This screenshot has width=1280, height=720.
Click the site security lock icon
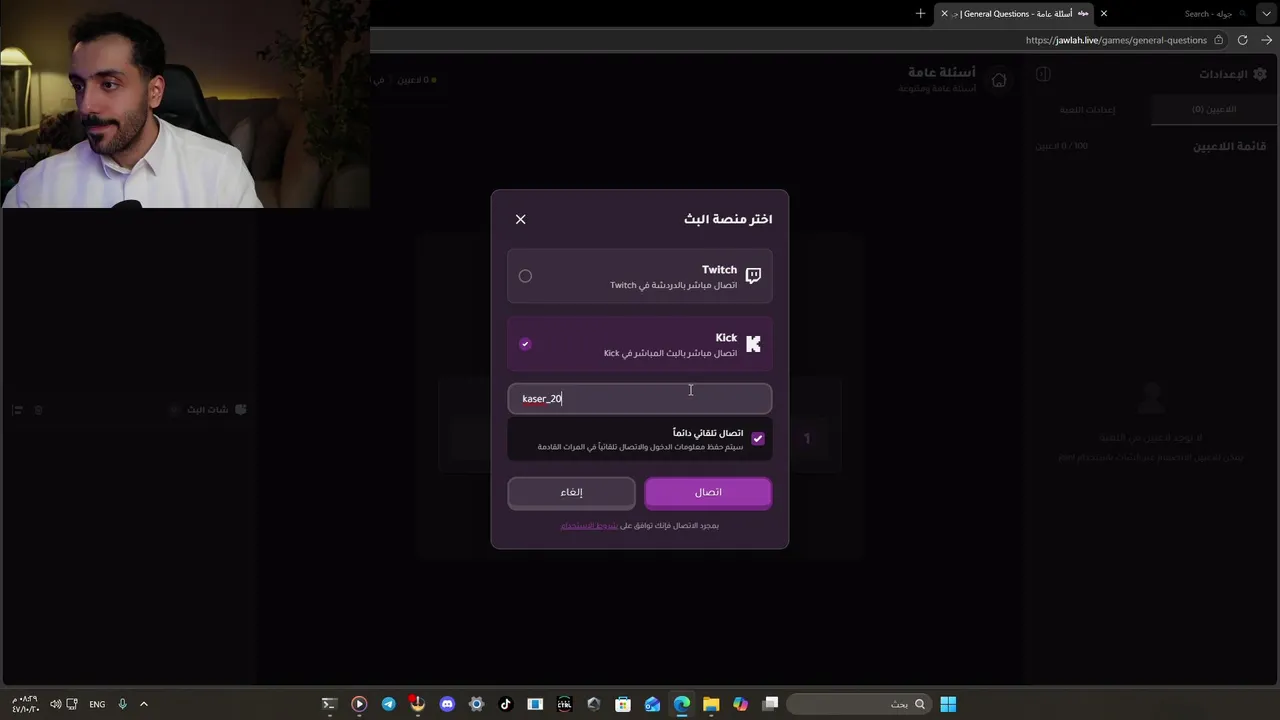point(1218,40)
